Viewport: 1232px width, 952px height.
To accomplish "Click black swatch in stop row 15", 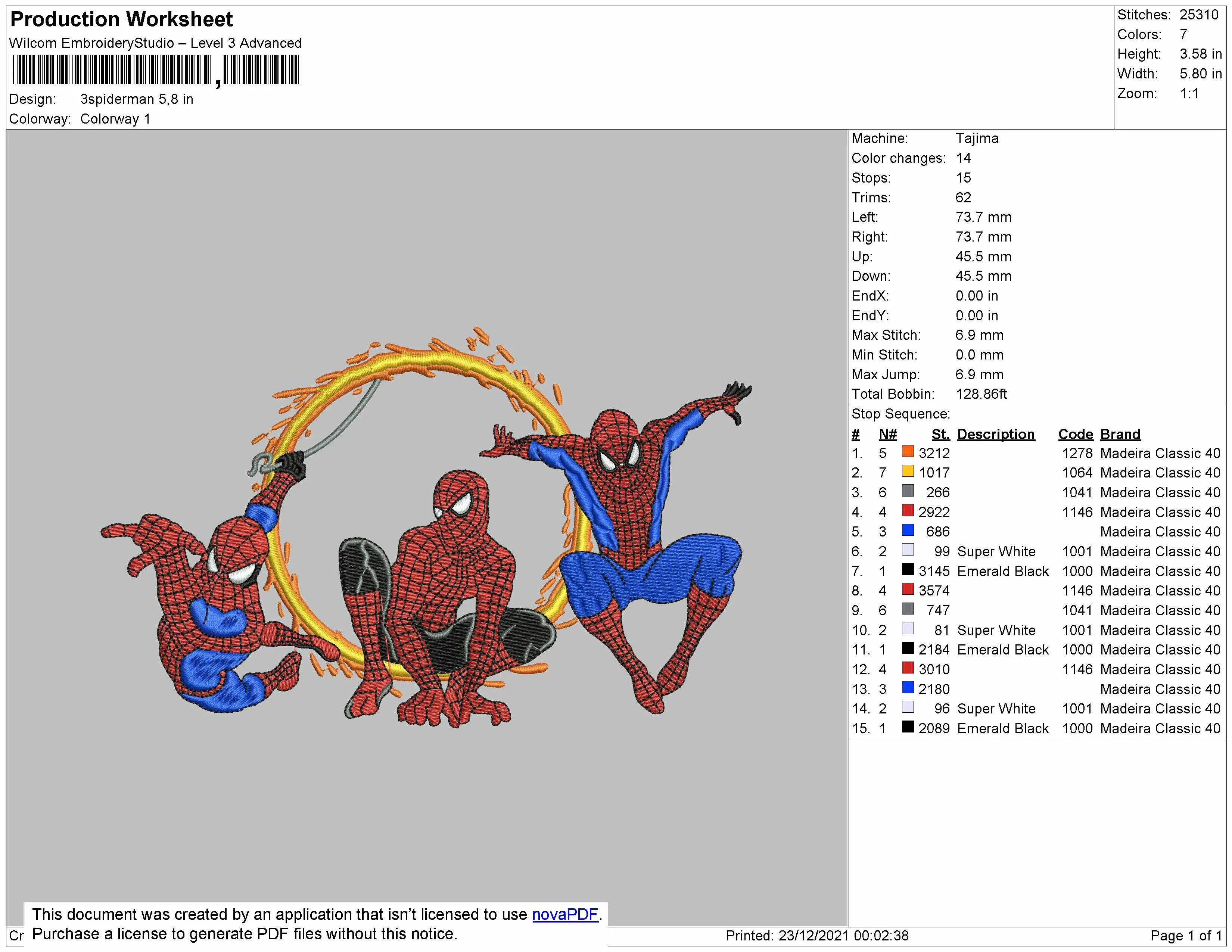I will [908, 727].
